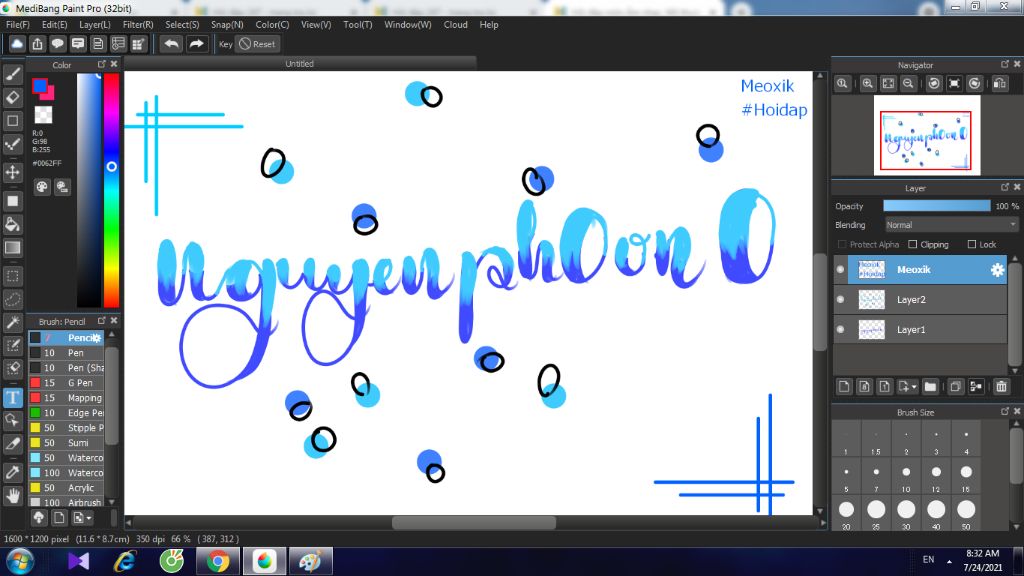Zoom out using Navigator magnifier minus icon
The height and width of the screenshot is (576, 1024).
pyautogui.click(x=908, y=84)
